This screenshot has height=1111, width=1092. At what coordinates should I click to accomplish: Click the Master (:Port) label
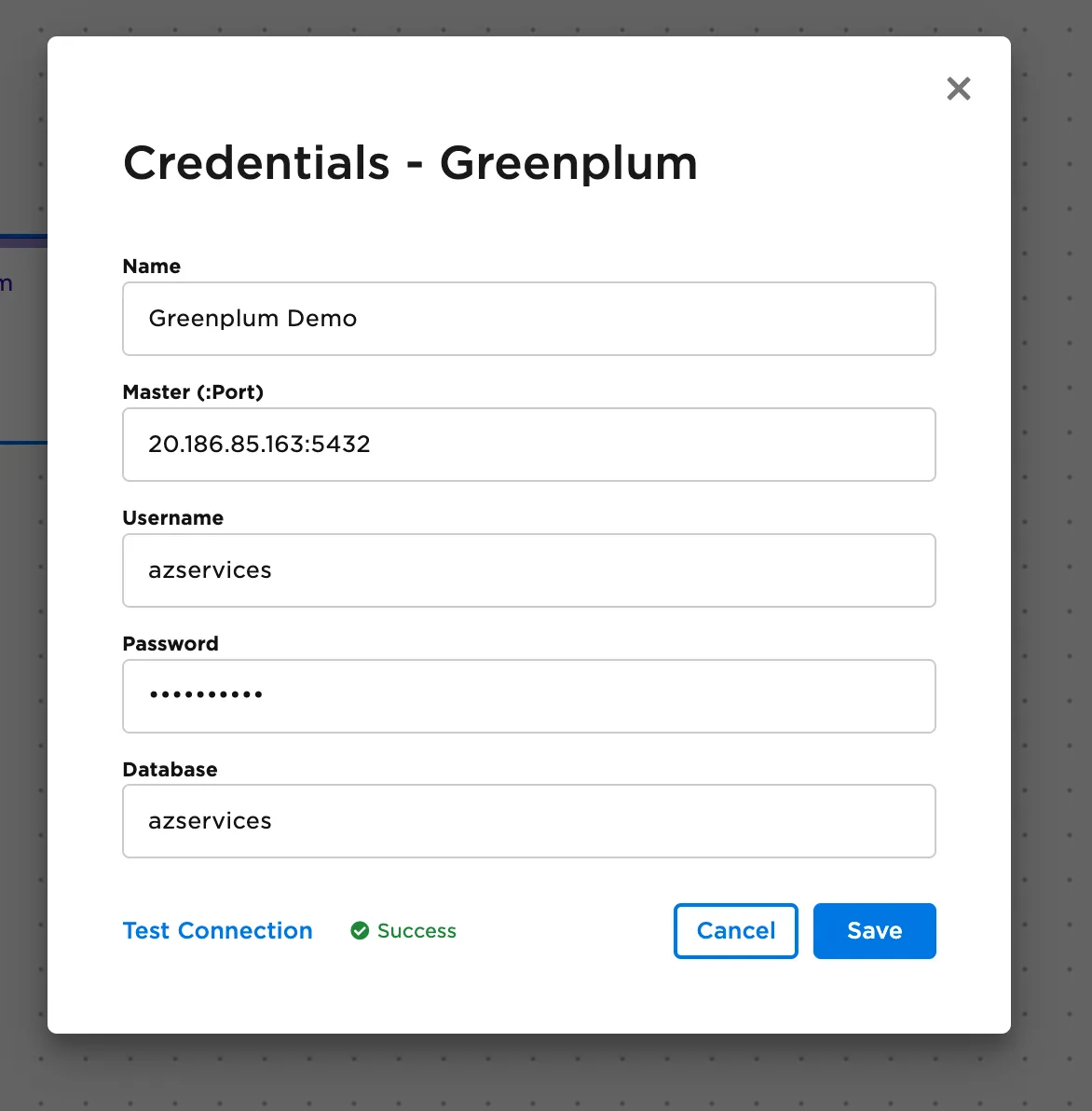click(x=192, y=391)
